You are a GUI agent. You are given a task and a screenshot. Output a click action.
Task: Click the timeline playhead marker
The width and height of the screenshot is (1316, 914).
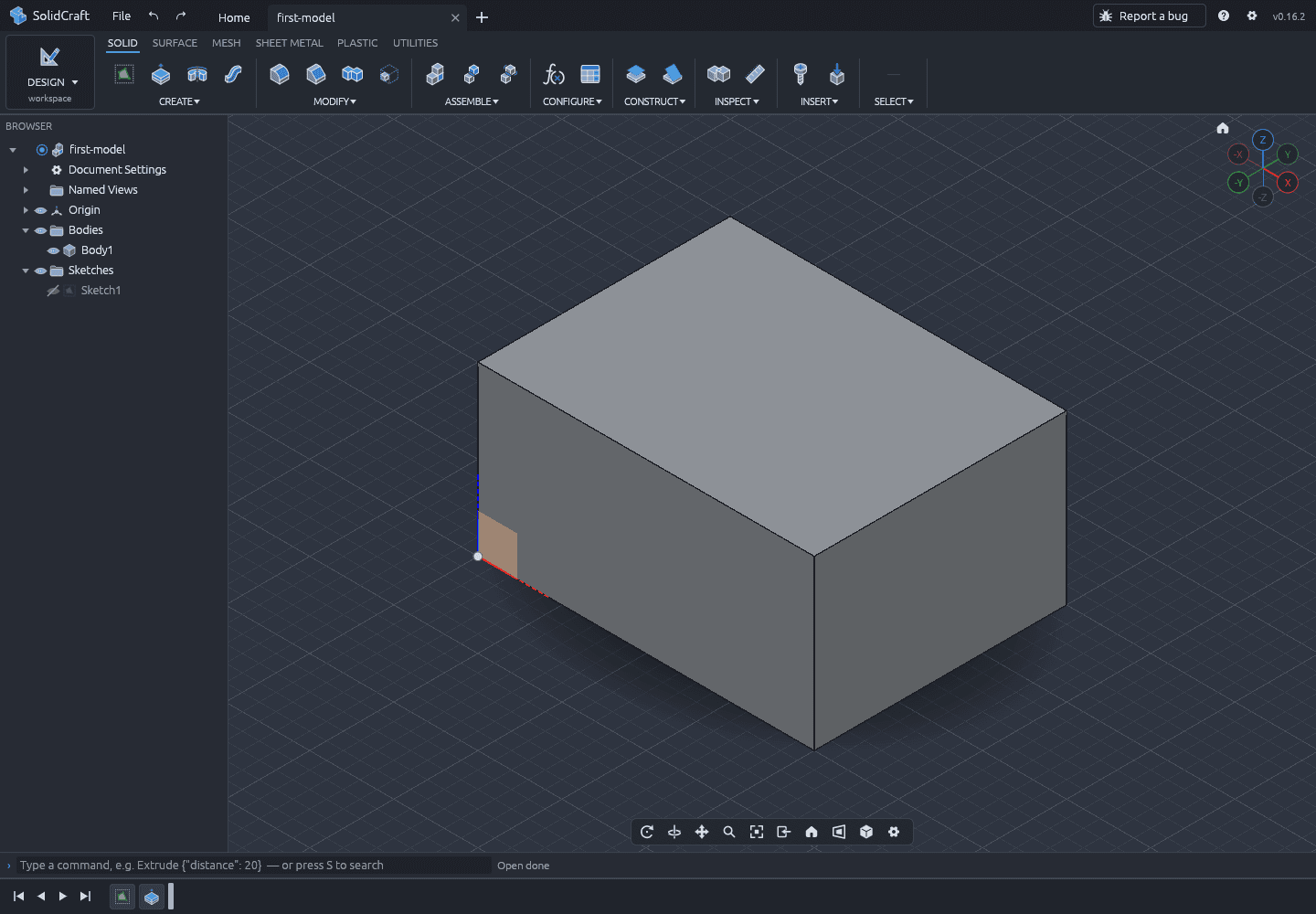(x=171, y=897)
